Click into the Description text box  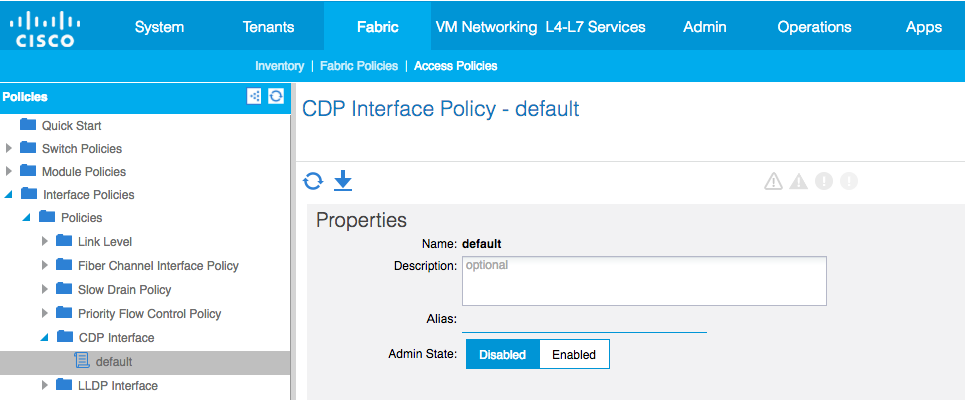tap(644, 281)
